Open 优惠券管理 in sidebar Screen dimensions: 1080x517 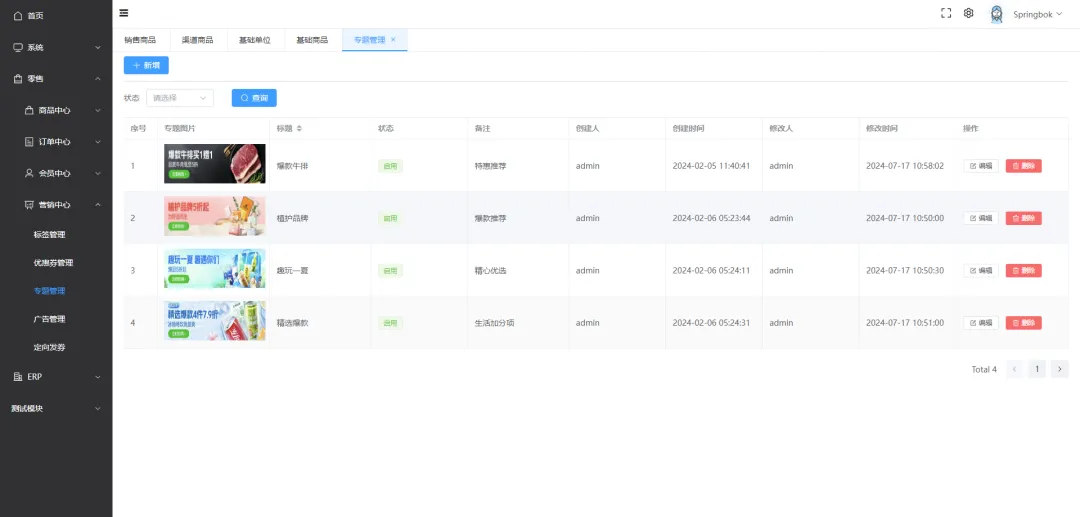(x=53, y=263)
